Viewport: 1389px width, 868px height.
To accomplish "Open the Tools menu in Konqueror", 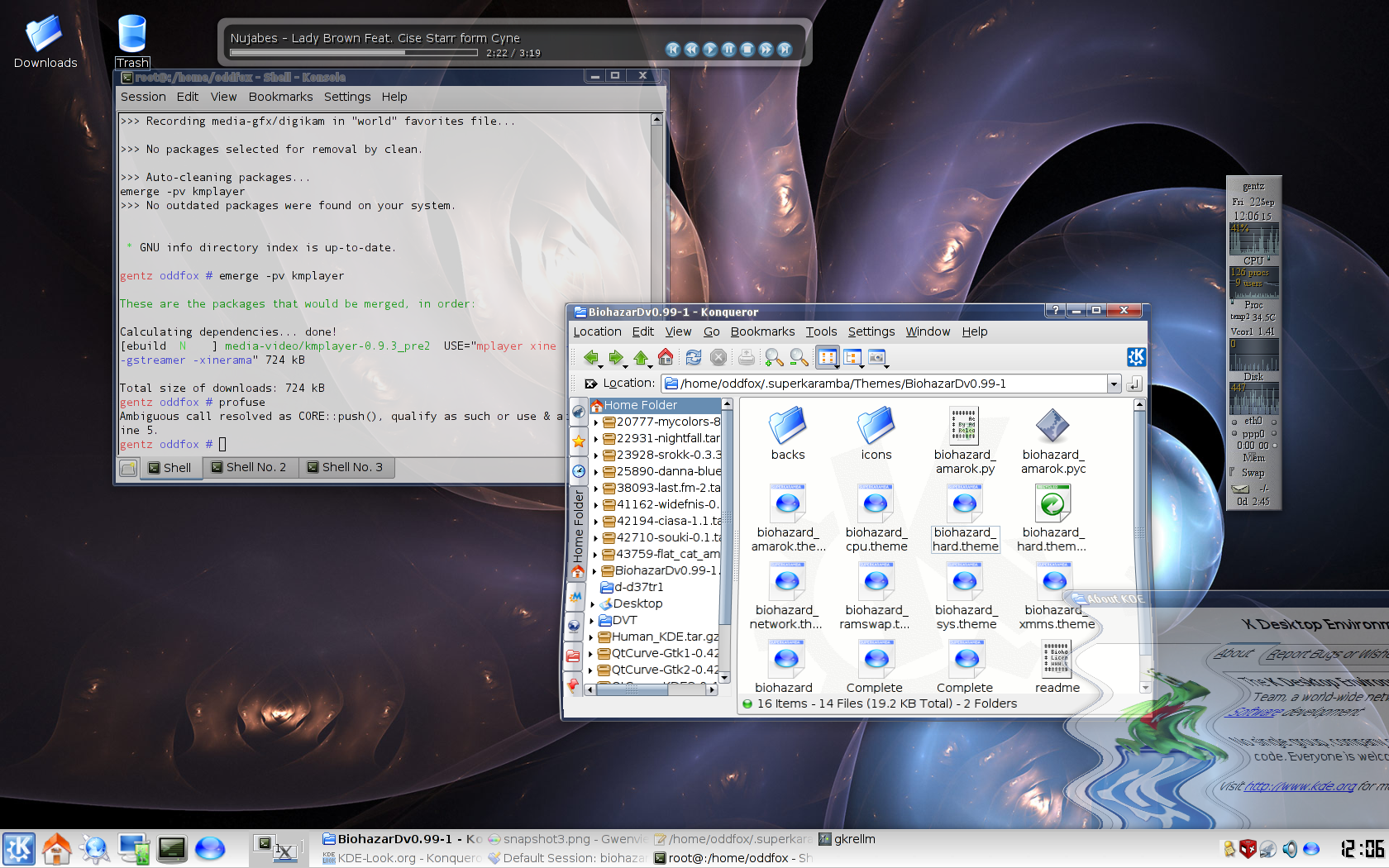I will (x=821, y=331).
